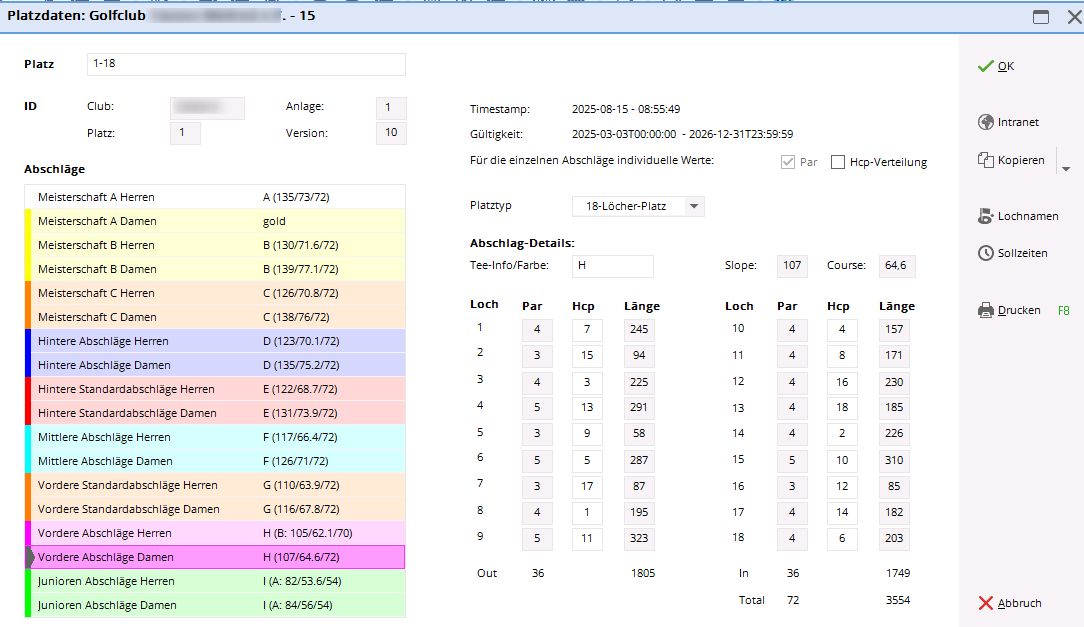Click the yellow color bar beside Meisterschaft B Herren

coord(28,245)
